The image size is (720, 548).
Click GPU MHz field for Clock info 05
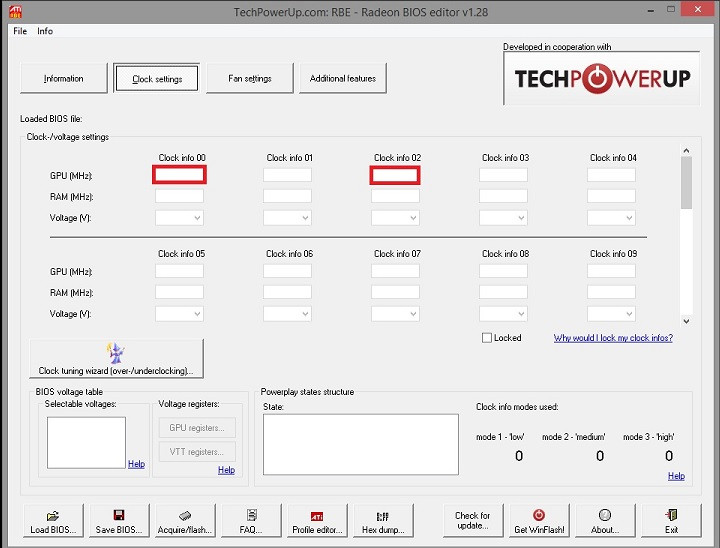point(180,271)
